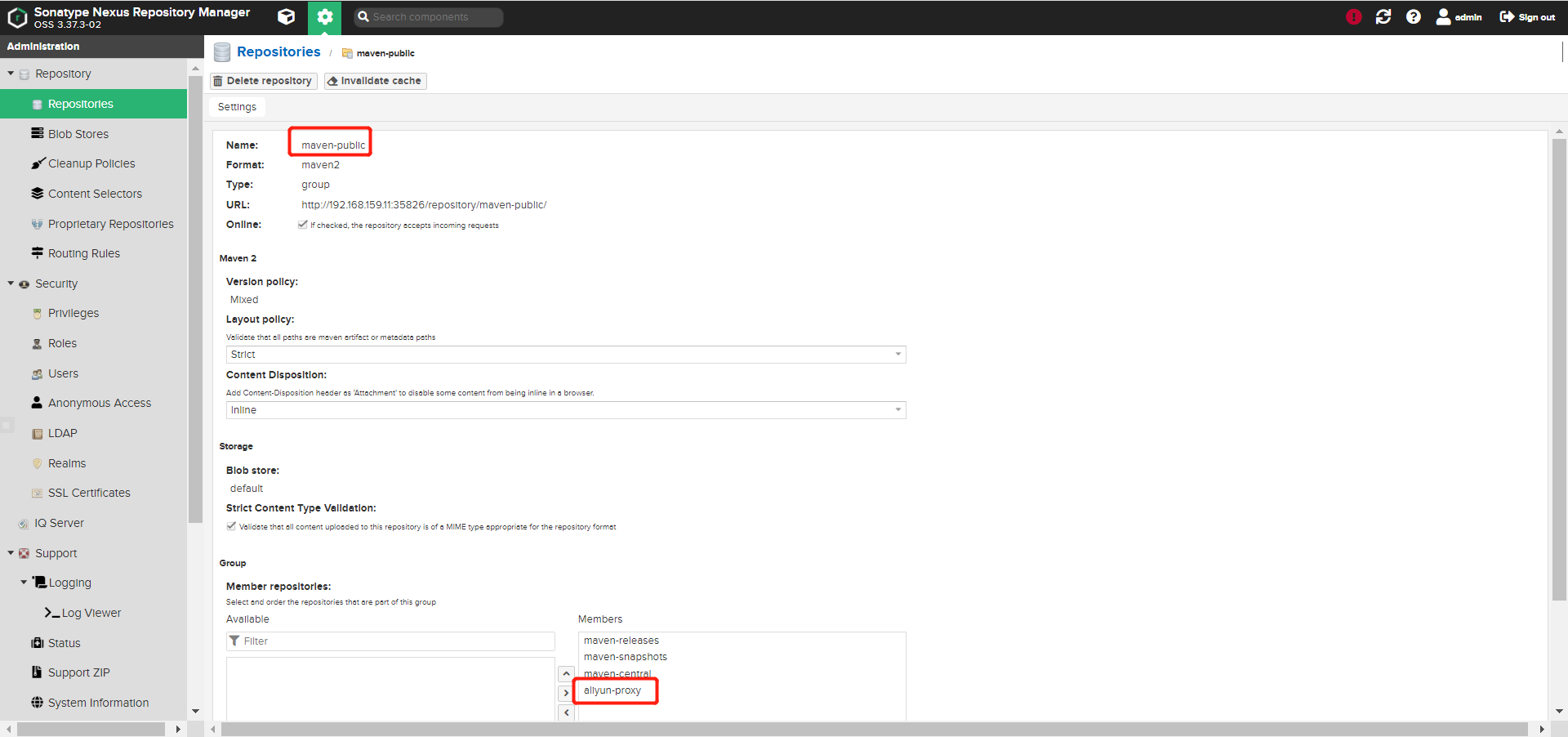This screenshot has width=1568, height=737.
Task: Click the Proprietary Repositories icon
Action: pos(37,224)
